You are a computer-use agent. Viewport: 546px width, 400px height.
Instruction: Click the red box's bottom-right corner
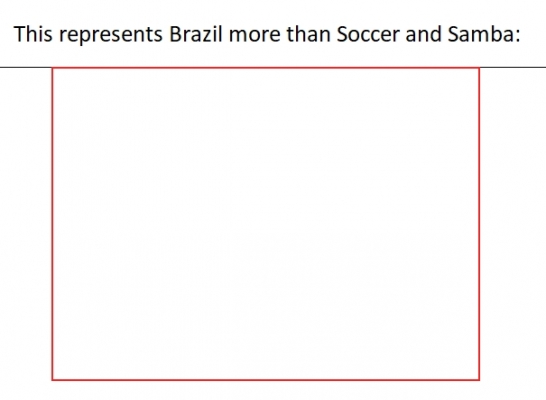(479, 379)
